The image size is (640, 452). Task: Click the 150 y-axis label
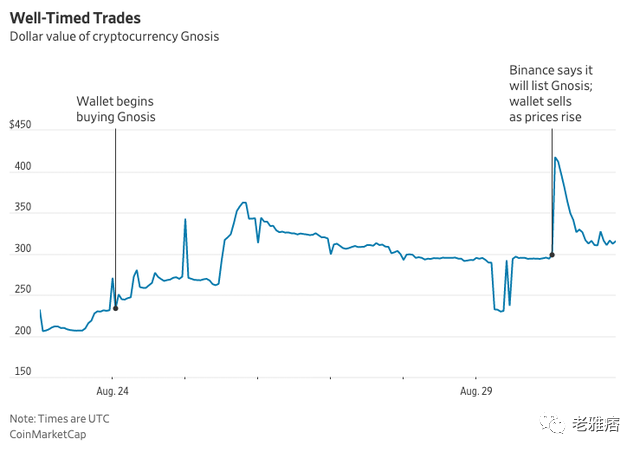coord(24,372)
